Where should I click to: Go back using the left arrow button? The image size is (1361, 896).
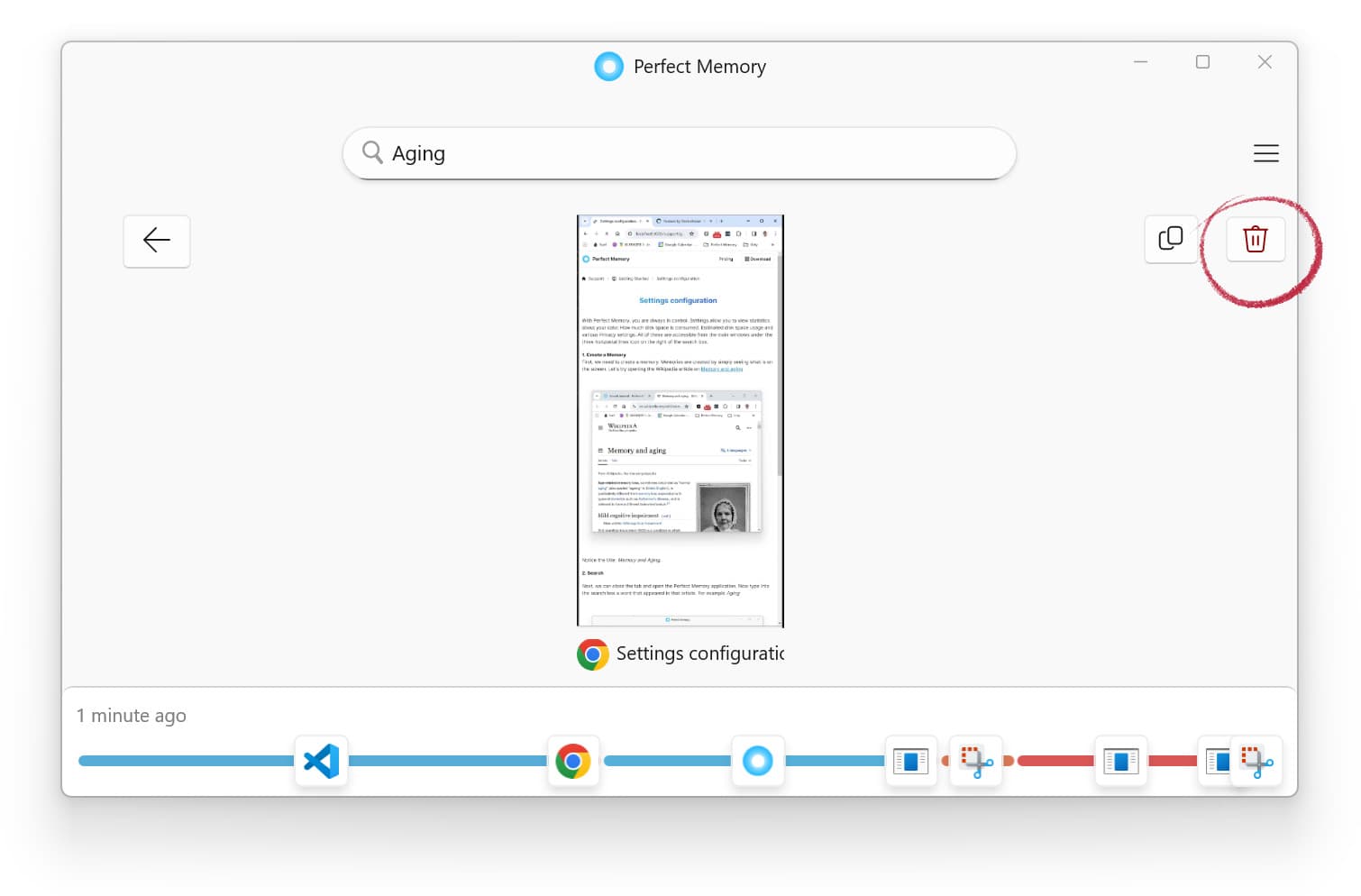pyautogui.click(x=157, y=241)
